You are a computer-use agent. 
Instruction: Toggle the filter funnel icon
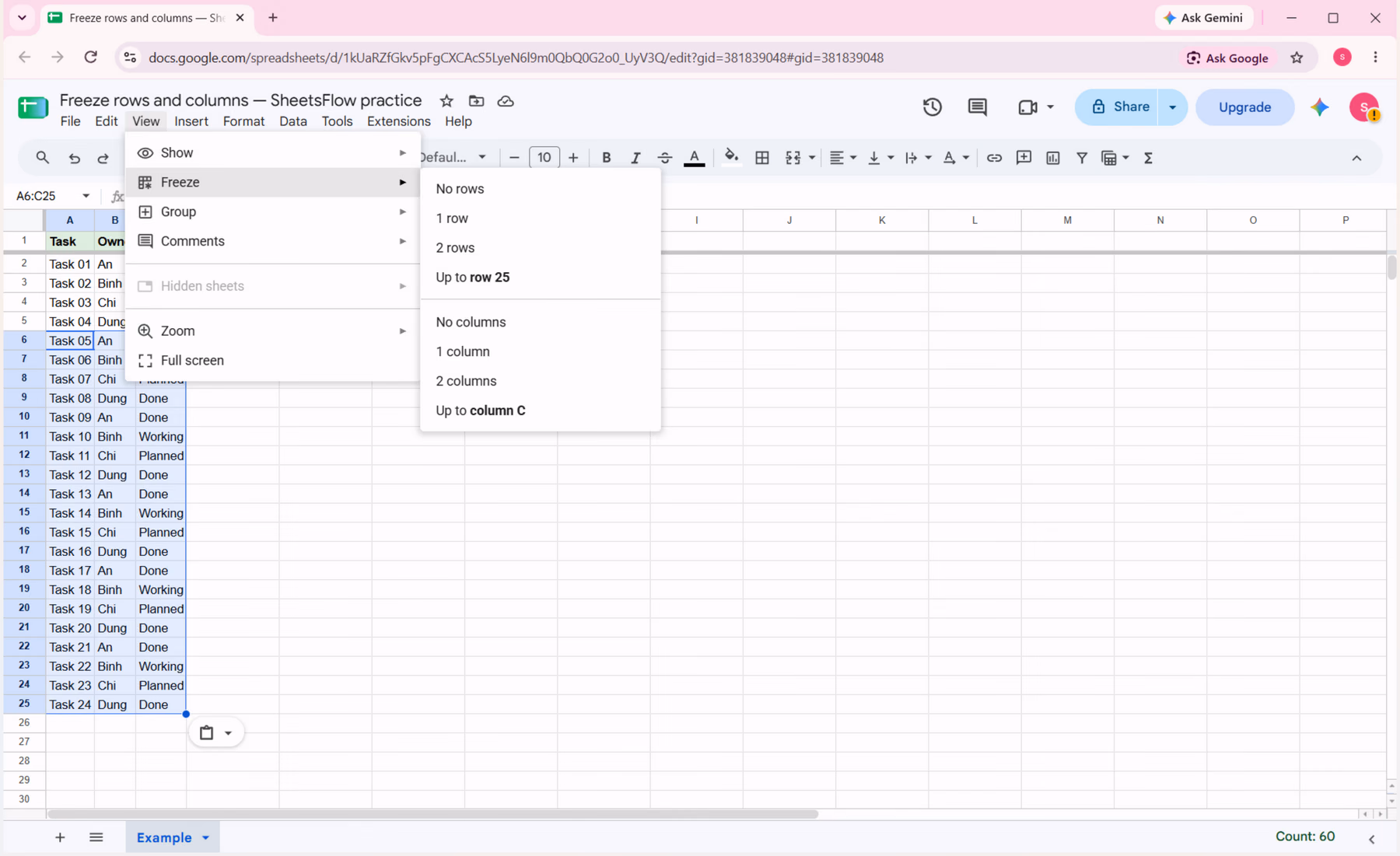click(1082, 158)
